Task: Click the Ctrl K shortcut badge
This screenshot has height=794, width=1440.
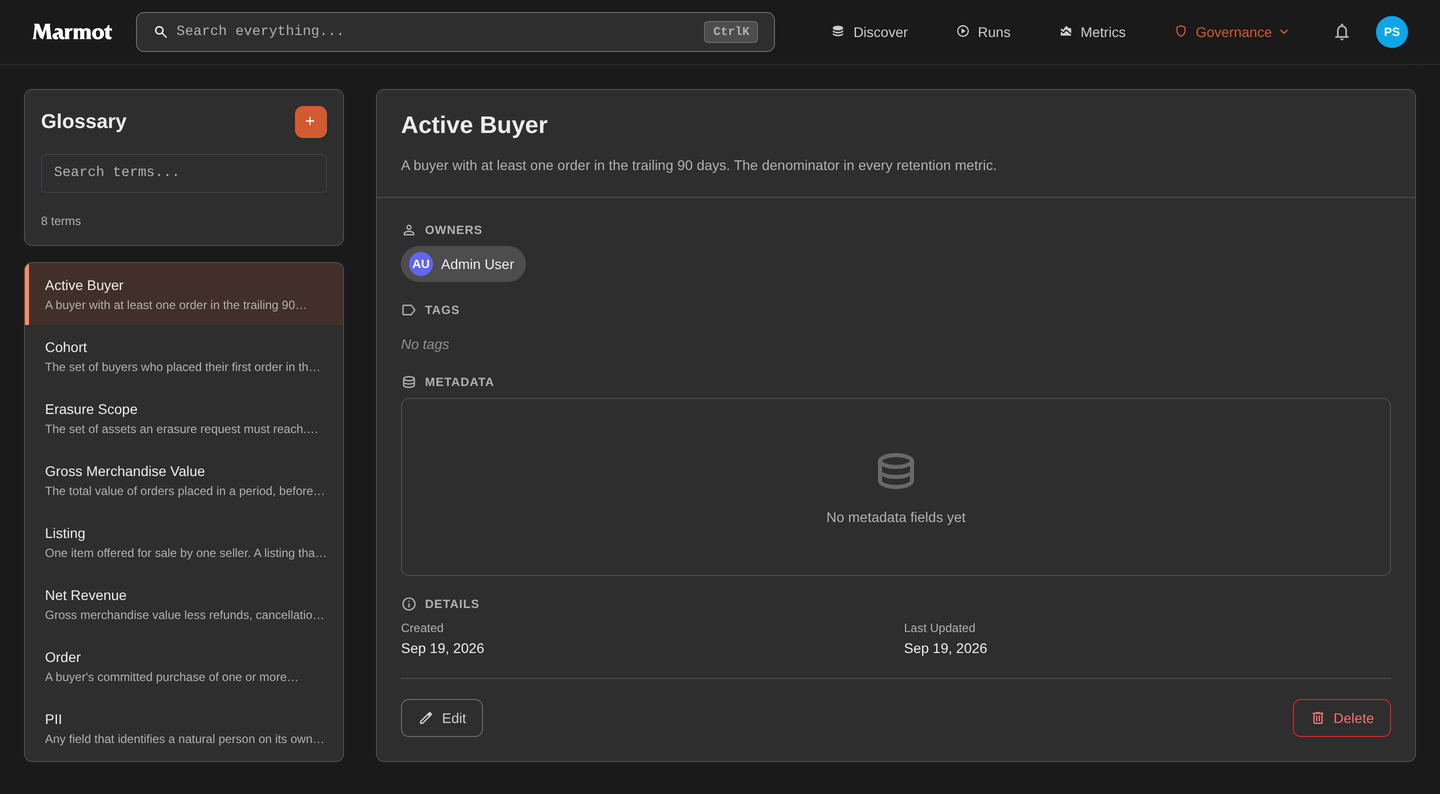Action: pos(731,32)
